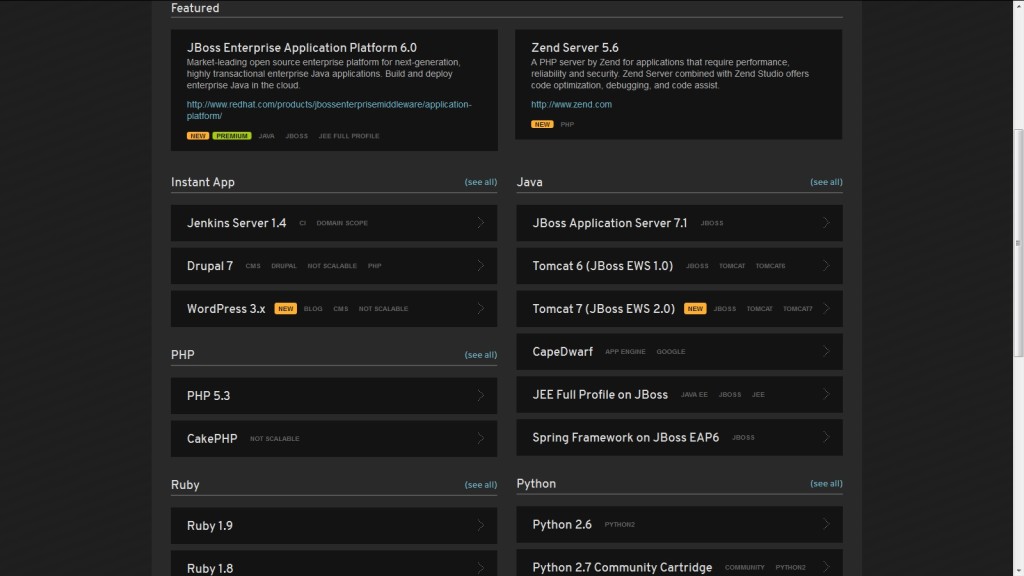Click DOMAIN SCOPE tag on Jenkins row
Screen dimensions: 1024x576
(x=342, y=223)
